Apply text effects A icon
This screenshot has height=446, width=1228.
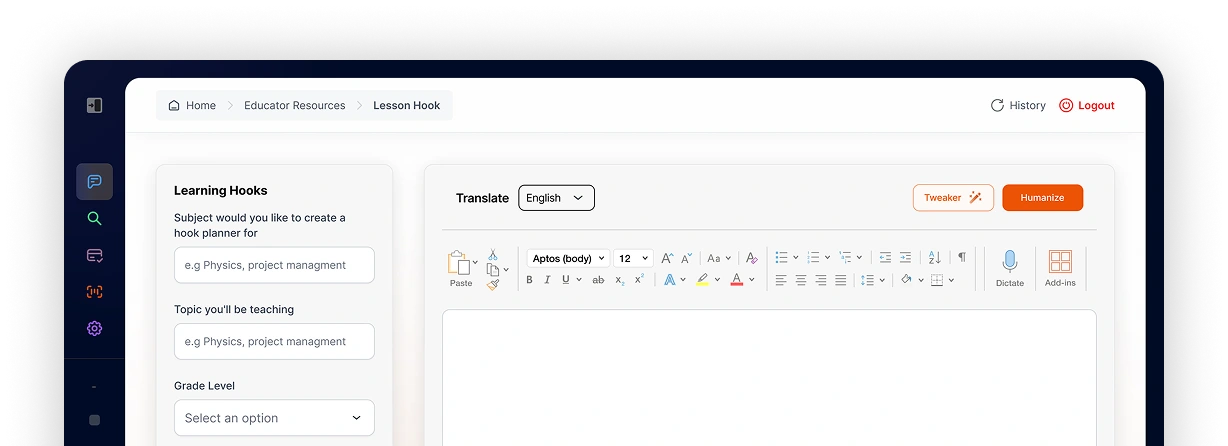pyautogui.click(x=670, y=280)
